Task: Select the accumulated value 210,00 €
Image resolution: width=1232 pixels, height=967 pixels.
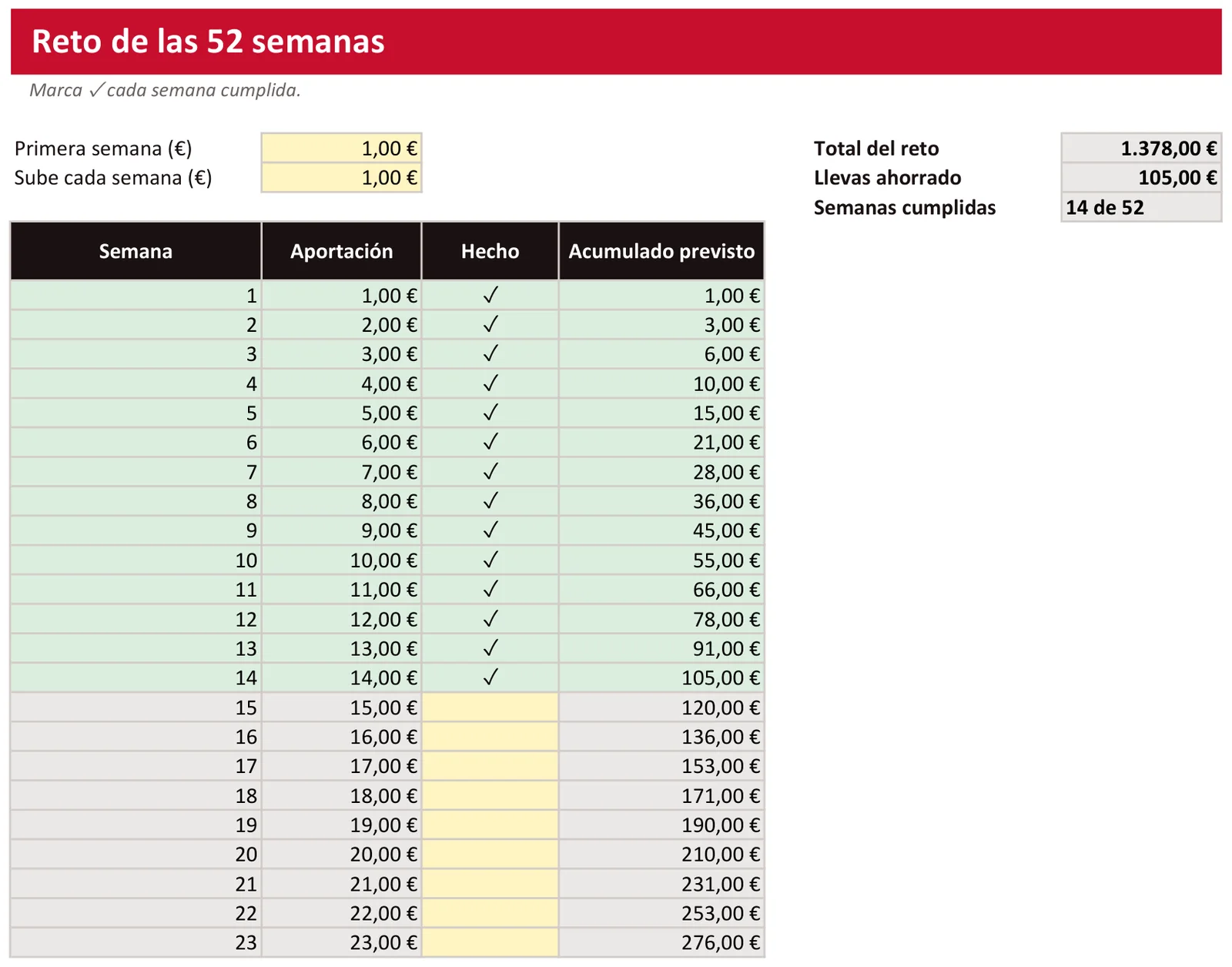Action: coord(661,855)
